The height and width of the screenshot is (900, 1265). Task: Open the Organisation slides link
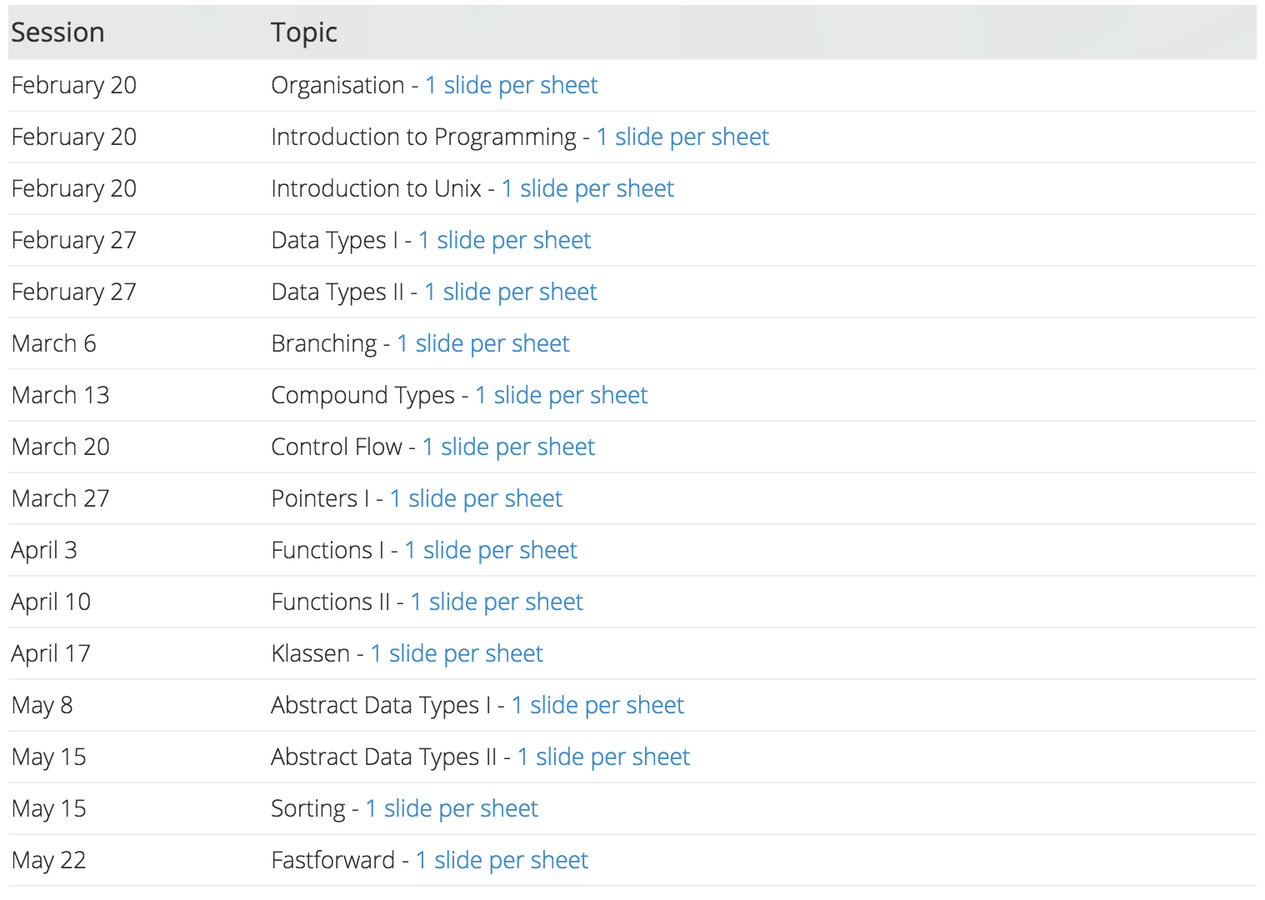pyautogui.click(x=511, y=85)
